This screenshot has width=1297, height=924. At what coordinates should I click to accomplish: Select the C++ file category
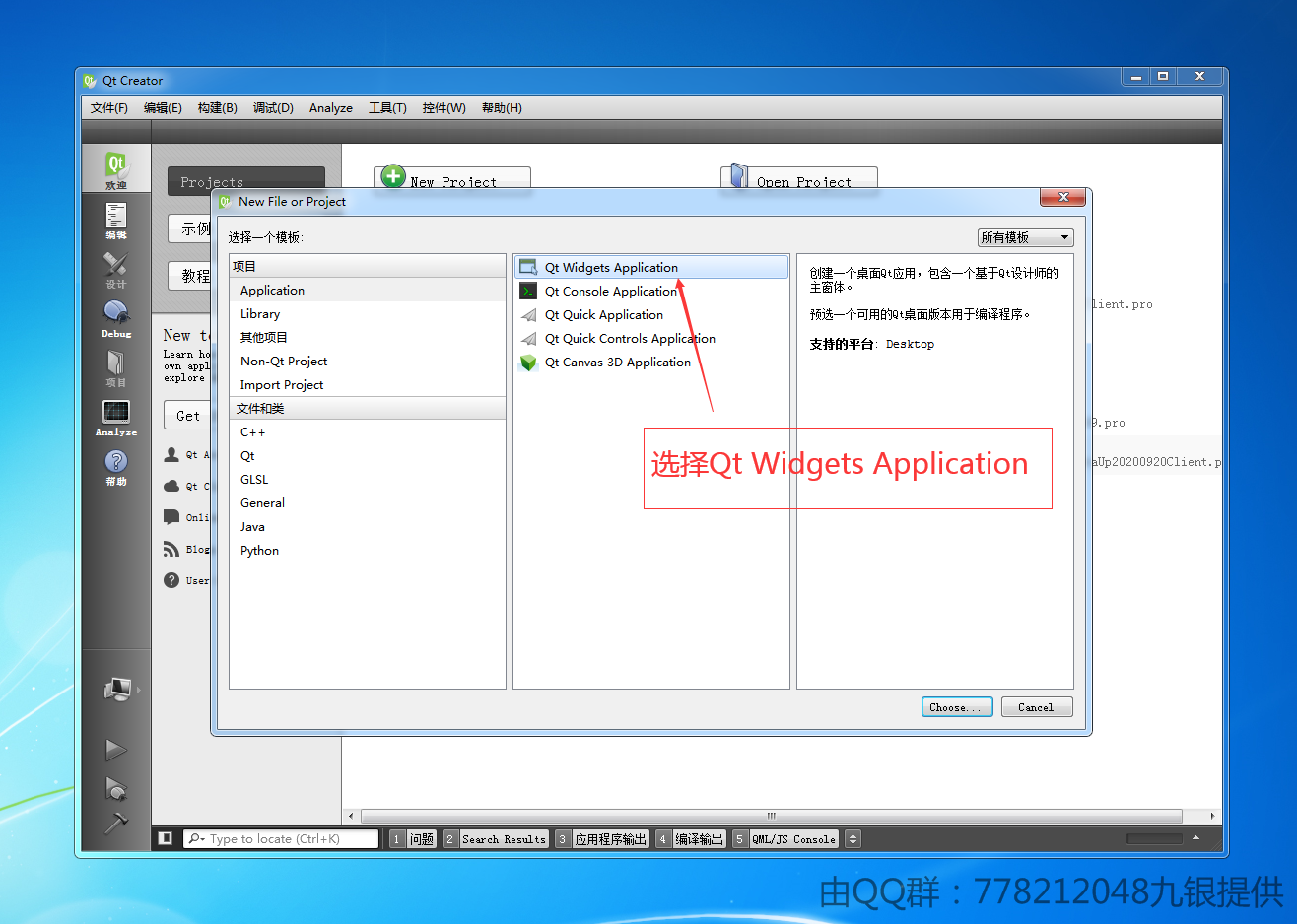click(x=367, y=432)
